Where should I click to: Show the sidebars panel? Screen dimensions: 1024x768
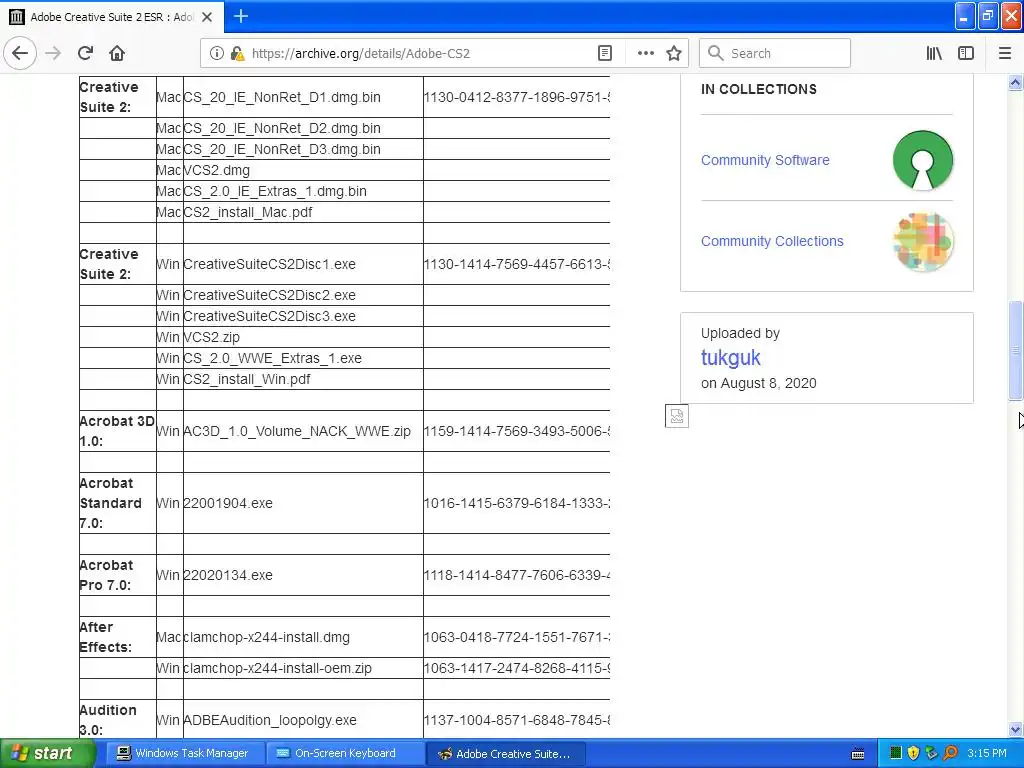pos(966,53)
